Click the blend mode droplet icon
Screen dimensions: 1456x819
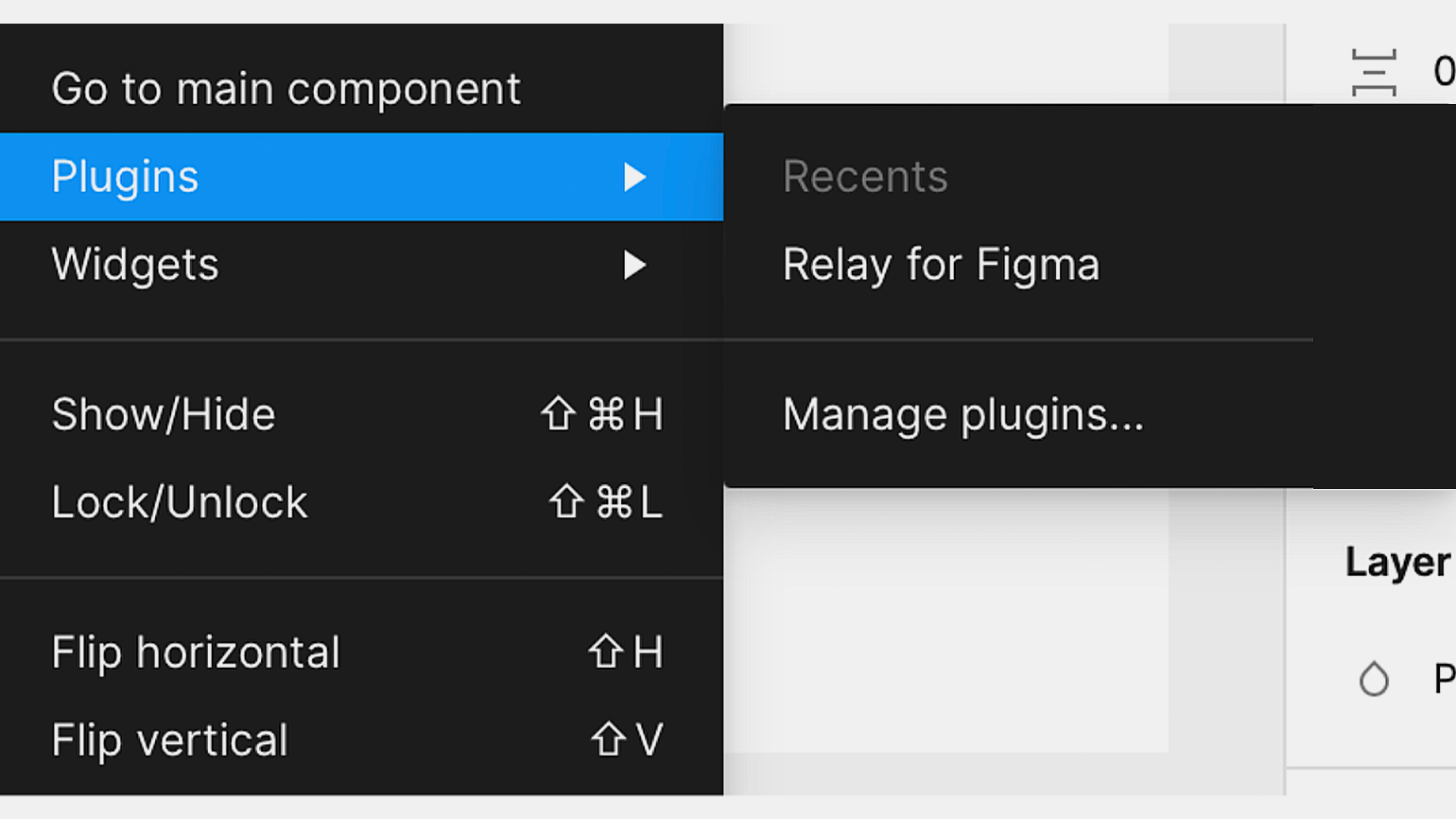point(1374,679)
